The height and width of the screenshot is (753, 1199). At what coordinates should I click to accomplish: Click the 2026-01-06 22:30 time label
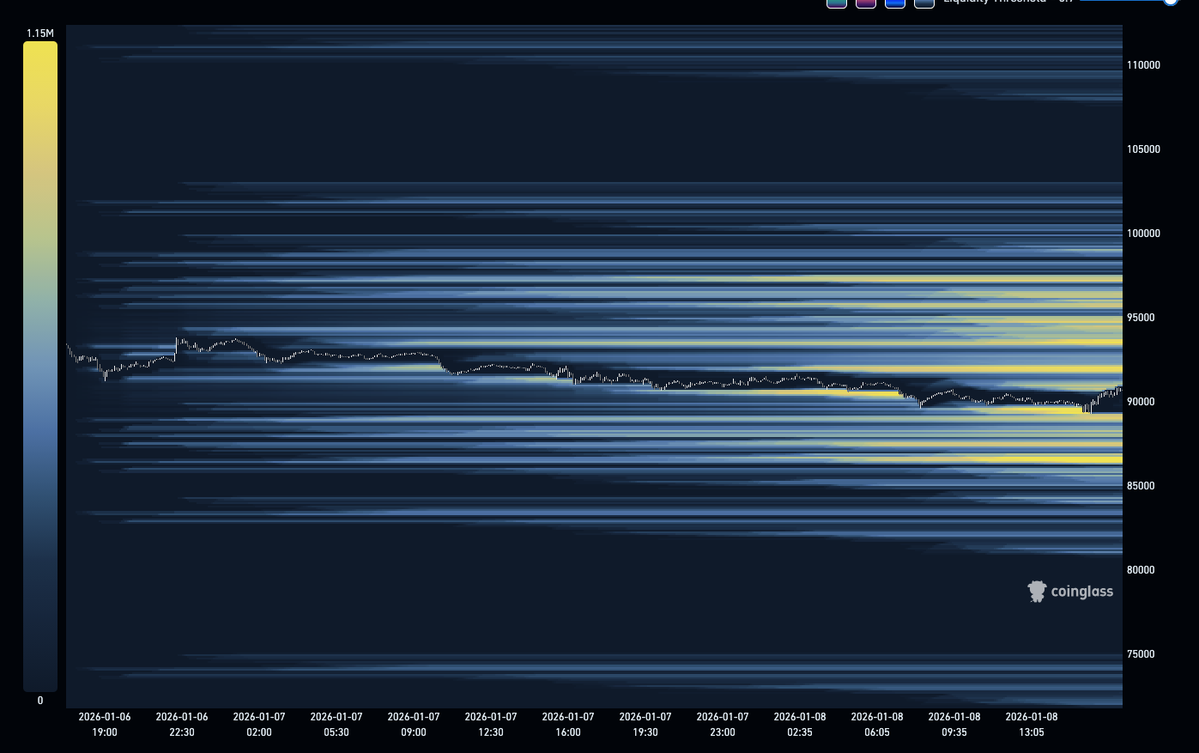[182, 724]
